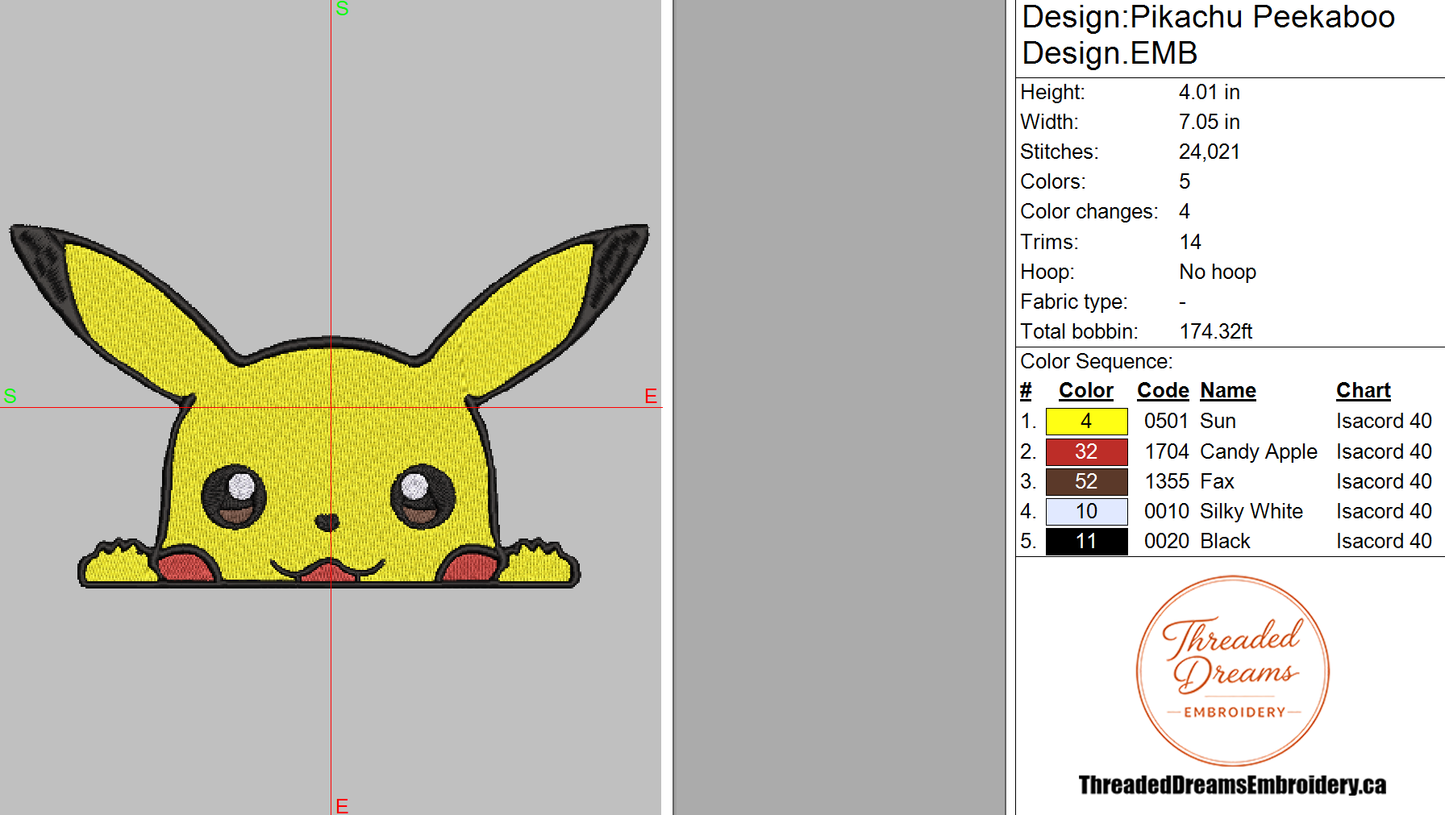Viewport: 1445px width, 815px height.
Task: Click the Isacord 40 chart for Sun
Action: pyautogui.click(x=1384, y=421)
